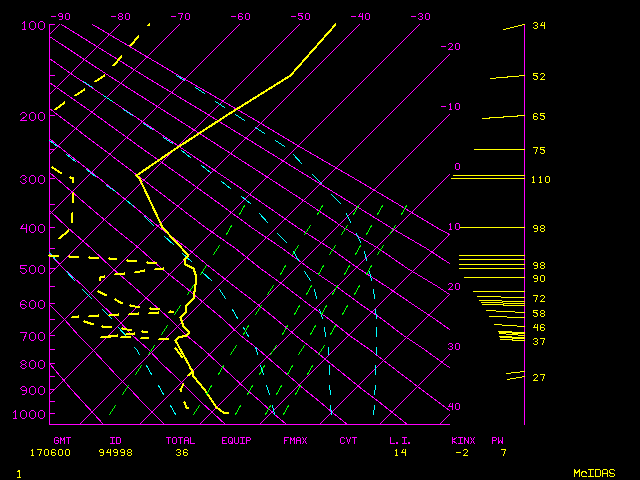Click the 40 isotherm label at right
640x480 pixels.
[454, 407]
